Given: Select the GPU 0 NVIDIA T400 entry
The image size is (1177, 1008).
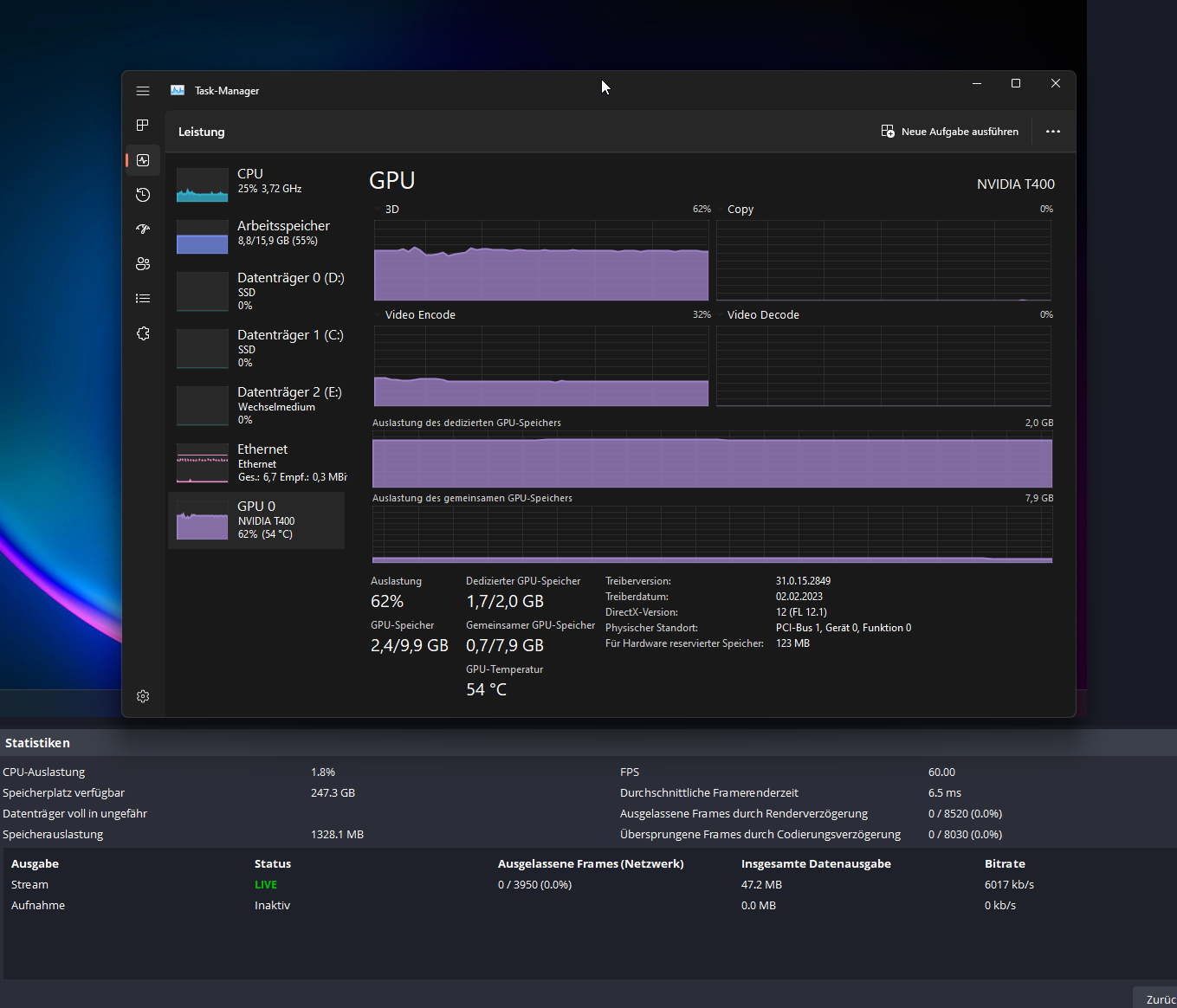Looking at the screenshot, I should coord(256,520).
